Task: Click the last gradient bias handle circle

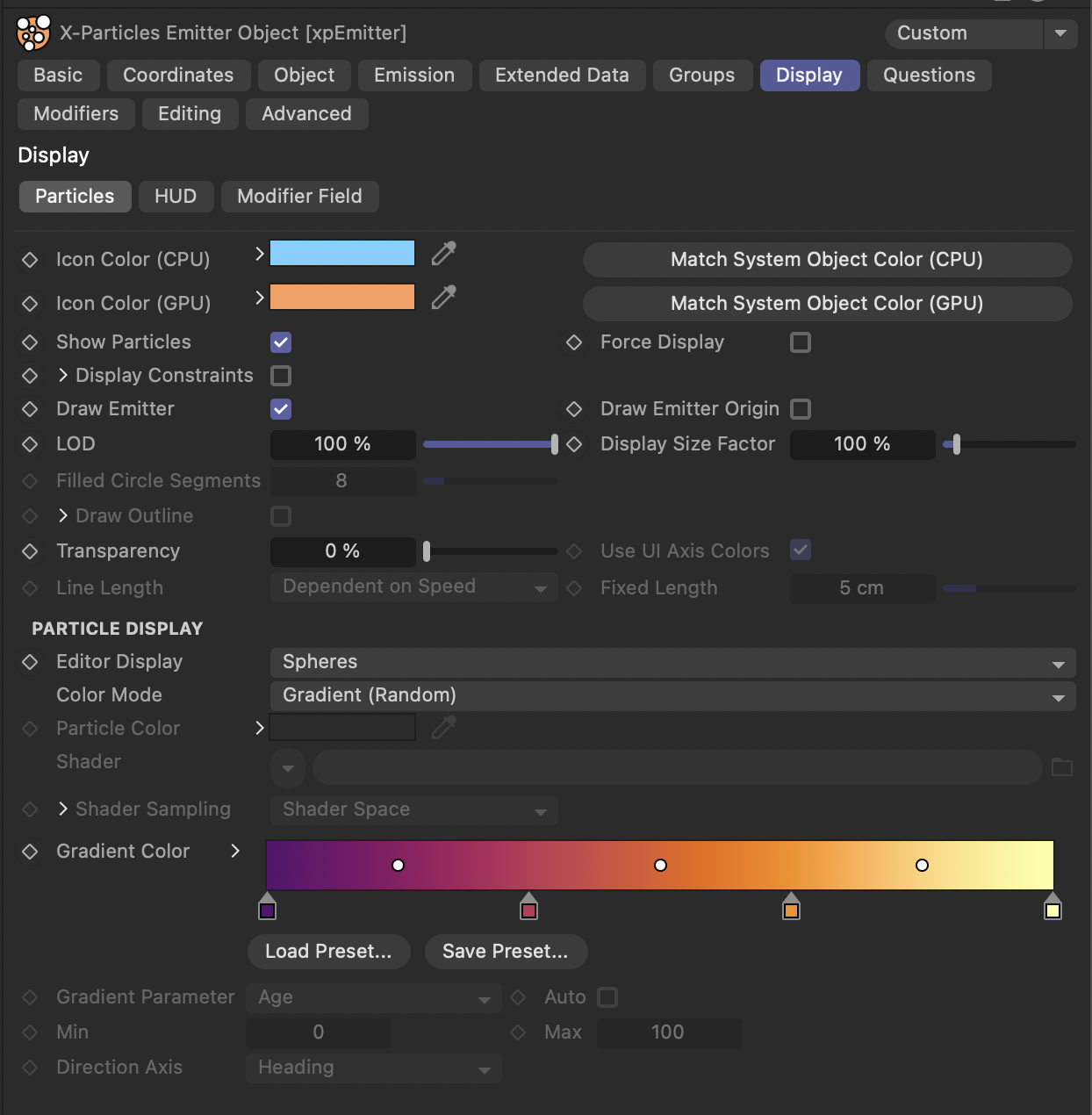Action: pyautogui.click(x=922, y=865)
